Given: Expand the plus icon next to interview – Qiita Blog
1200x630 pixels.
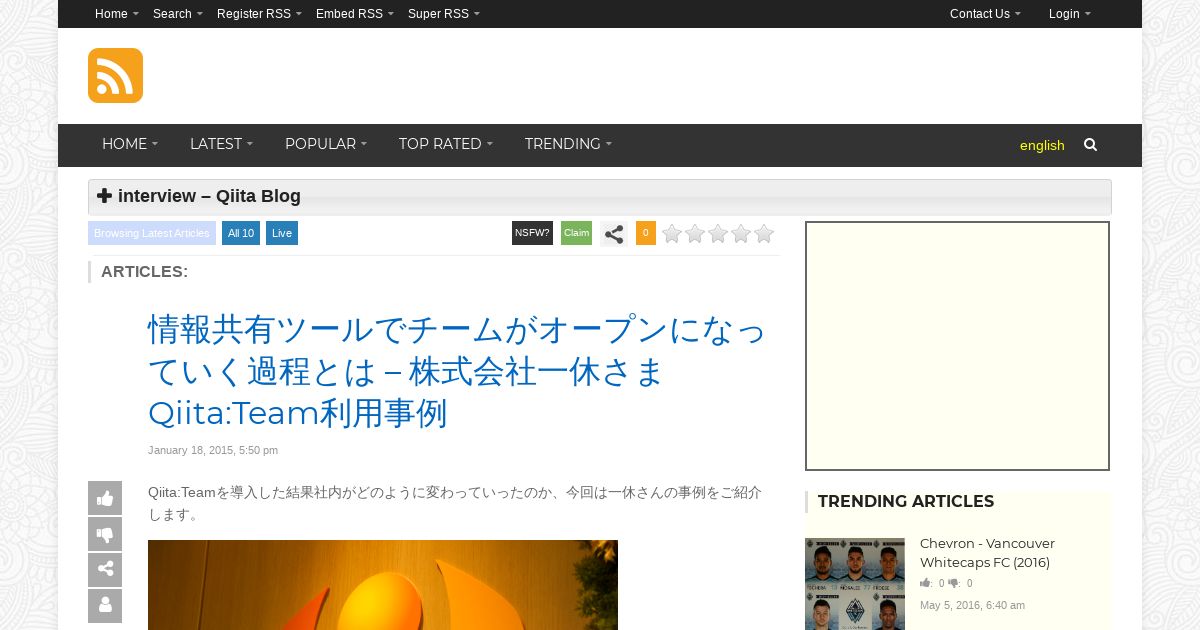Looking at the screenshot, I should tap(104, 196).
